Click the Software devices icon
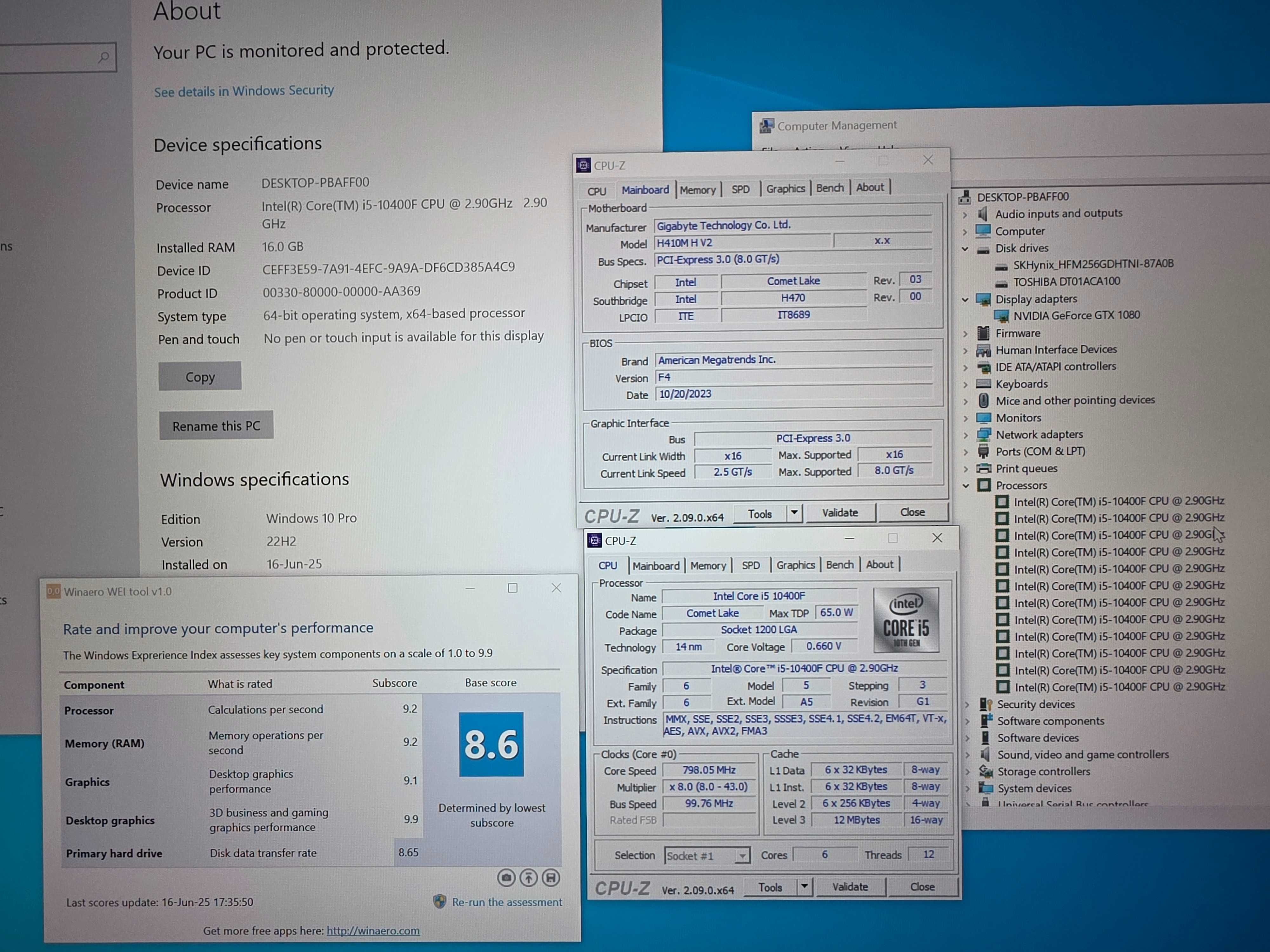1270x952 pixels. click(986, 738)
